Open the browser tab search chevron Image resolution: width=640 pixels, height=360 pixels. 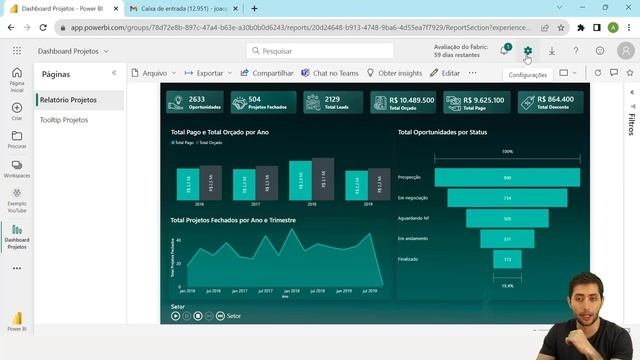[x=560, y=7]
